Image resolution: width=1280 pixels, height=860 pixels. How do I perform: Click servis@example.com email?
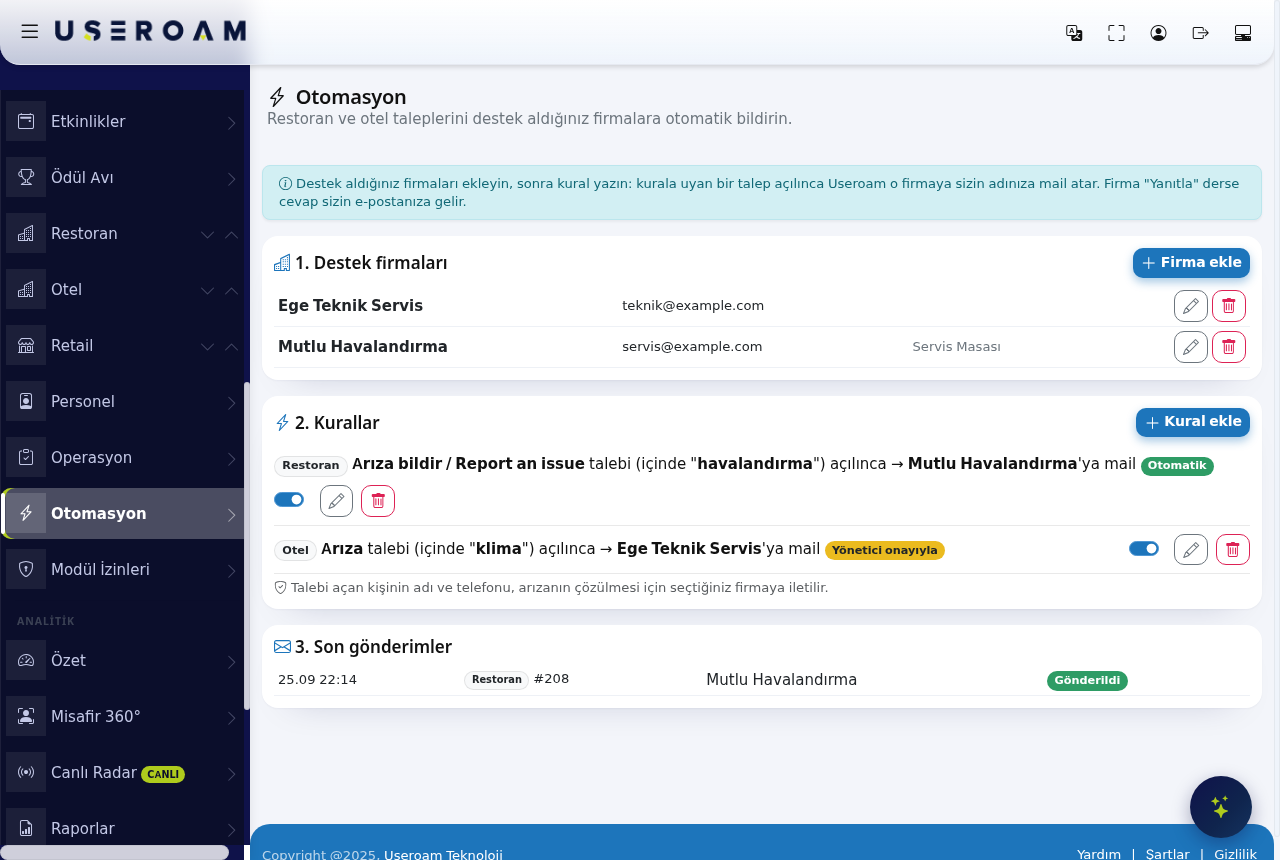[692, 347]
